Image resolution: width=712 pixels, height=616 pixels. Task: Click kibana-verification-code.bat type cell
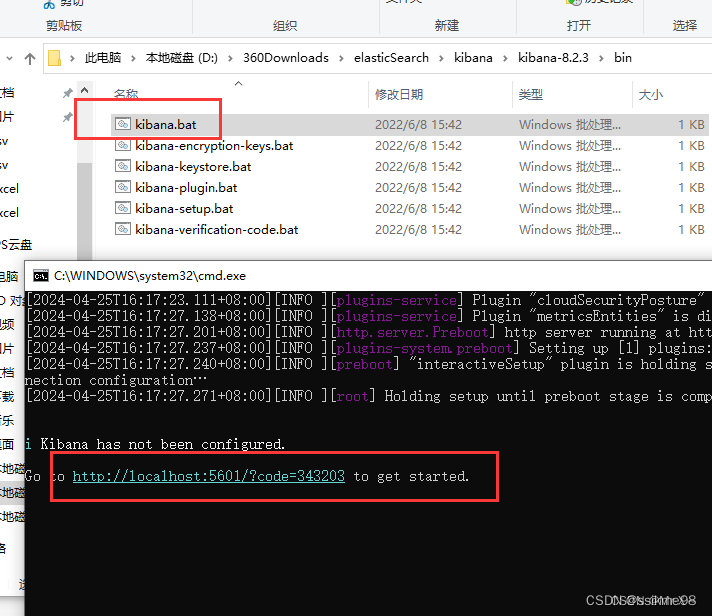[x=570, y=229]
